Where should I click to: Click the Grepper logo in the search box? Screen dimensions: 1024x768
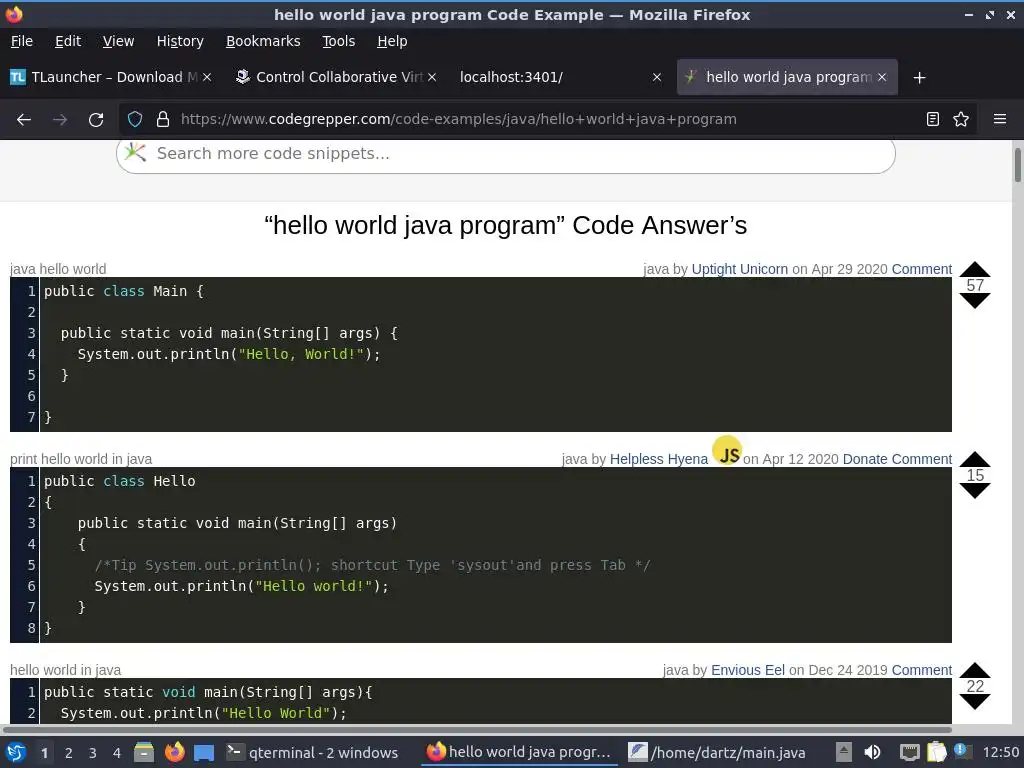tap(135, 153)
